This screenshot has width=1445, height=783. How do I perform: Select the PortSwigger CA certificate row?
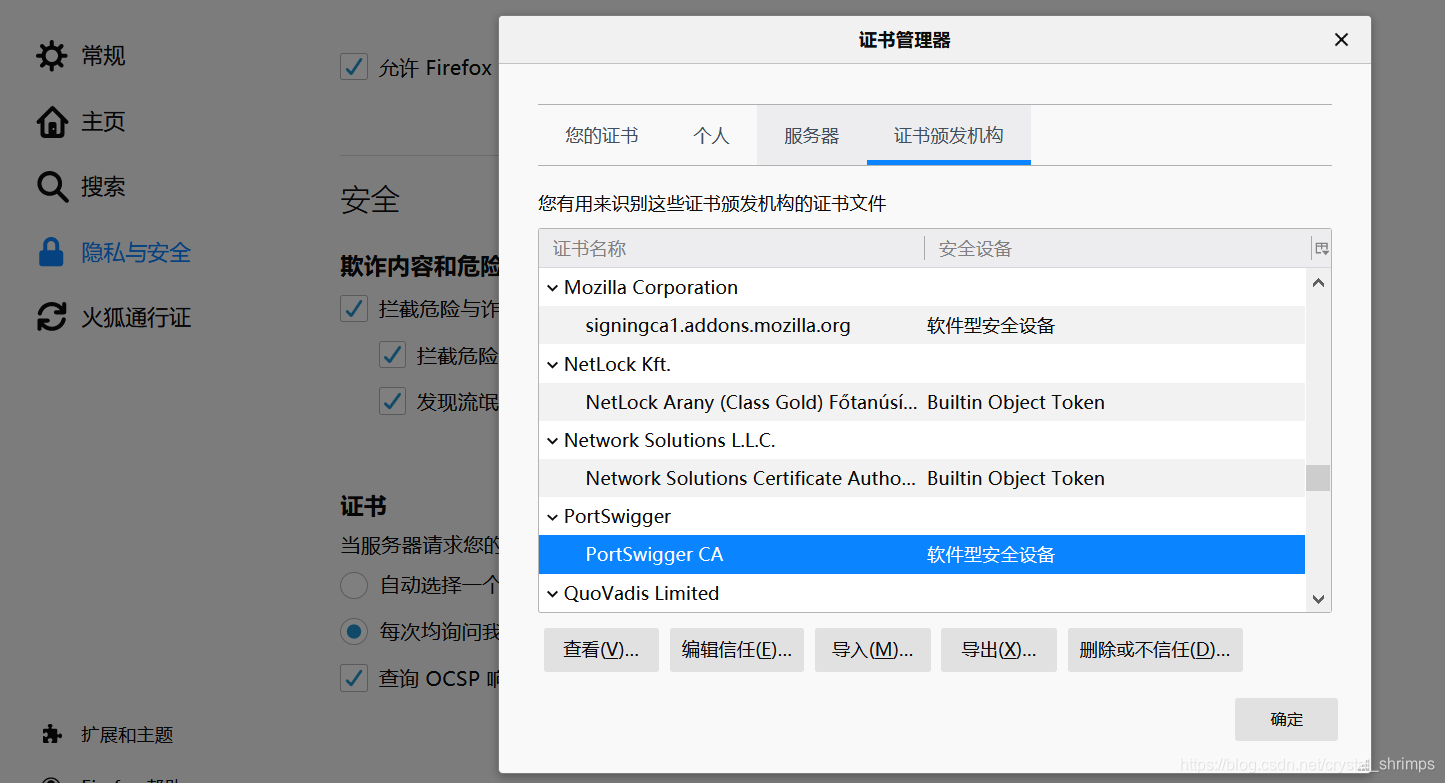922,555
